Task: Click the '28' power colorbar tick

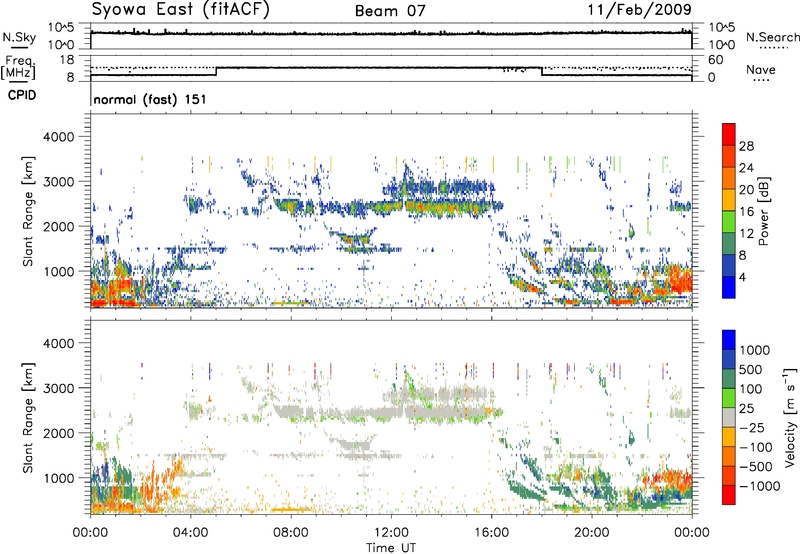Action: click(x=746, y=146)
